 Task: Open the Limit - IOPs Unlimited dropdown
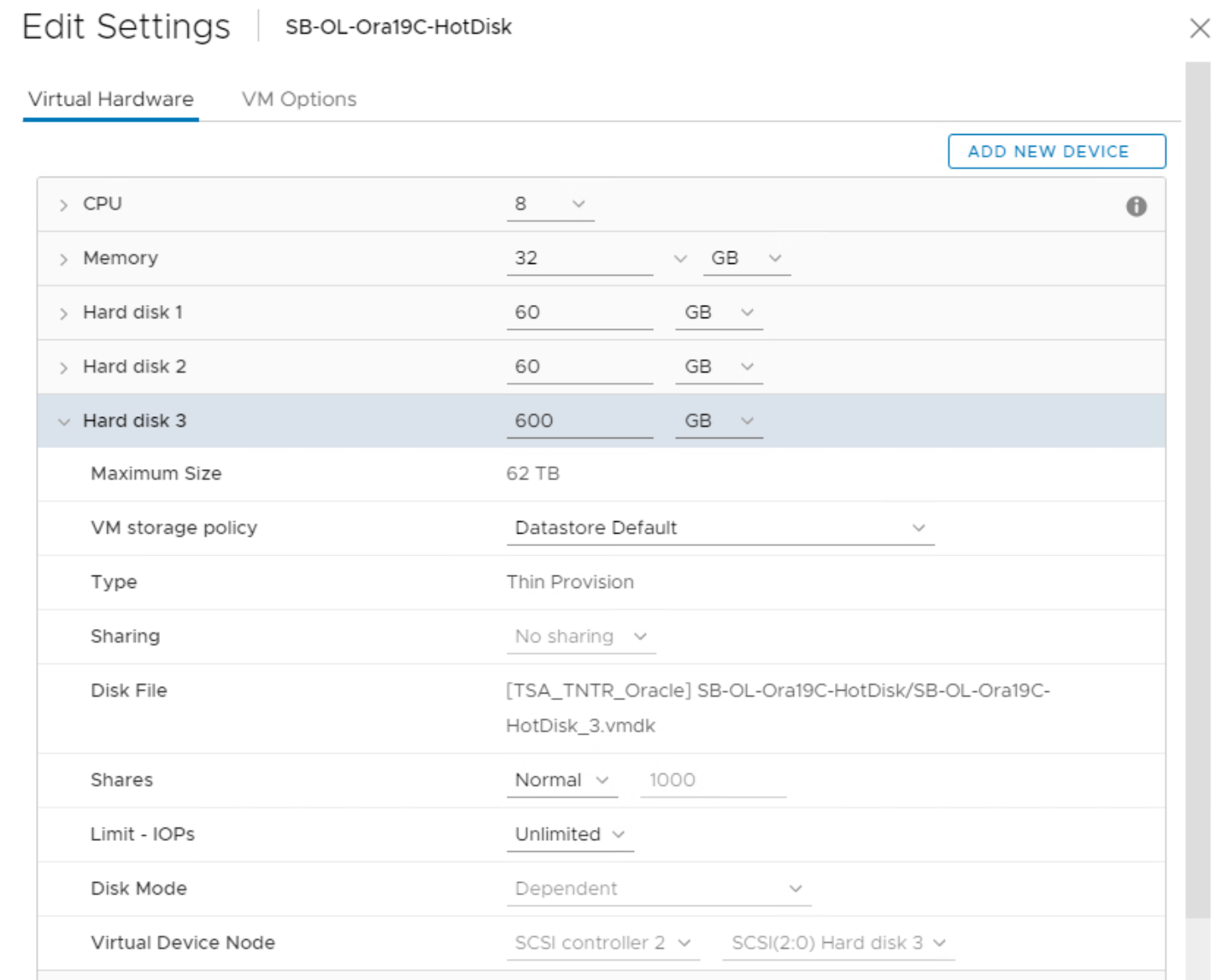click(x=570, y=834)
